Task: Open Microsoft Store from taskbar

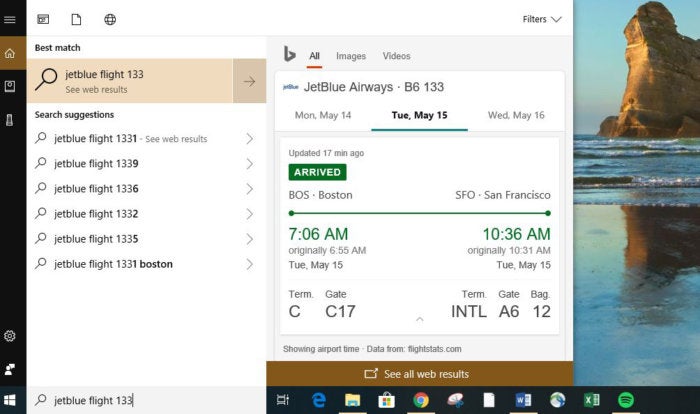Action: (386, 400)
